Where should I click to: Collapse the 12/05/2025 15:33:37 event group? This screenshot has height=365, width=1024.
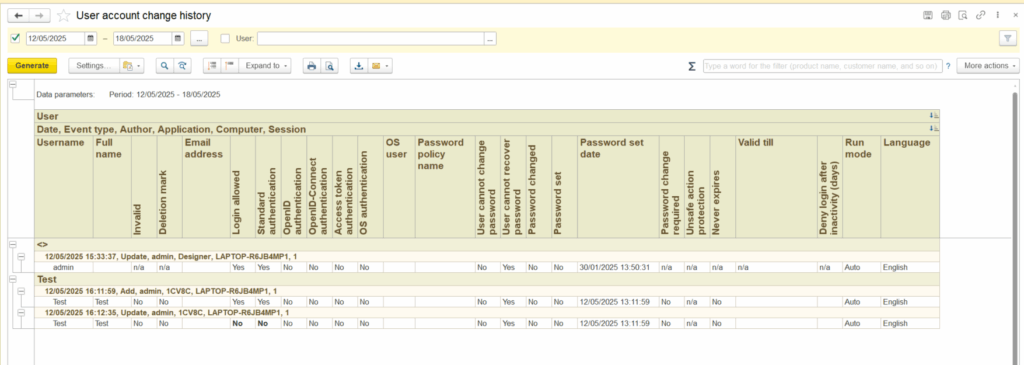pyautogui.click(x=21, y=257)
